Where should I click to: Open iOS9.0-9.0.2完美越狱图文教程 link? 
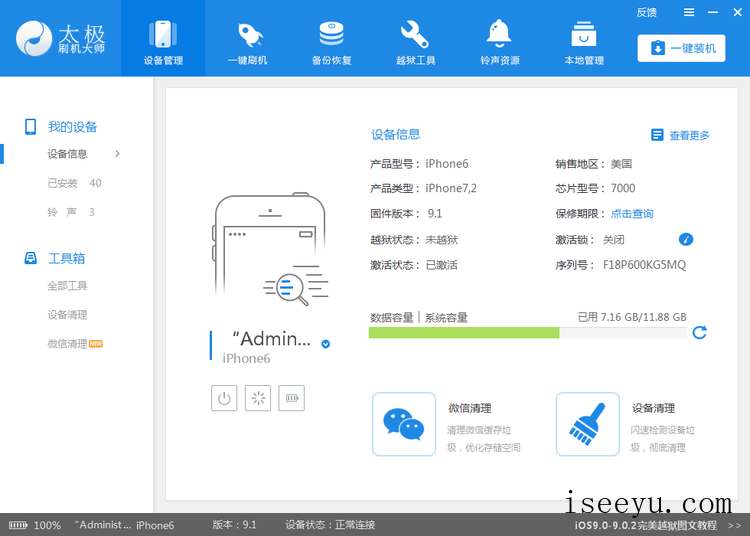tap(646, 525)
